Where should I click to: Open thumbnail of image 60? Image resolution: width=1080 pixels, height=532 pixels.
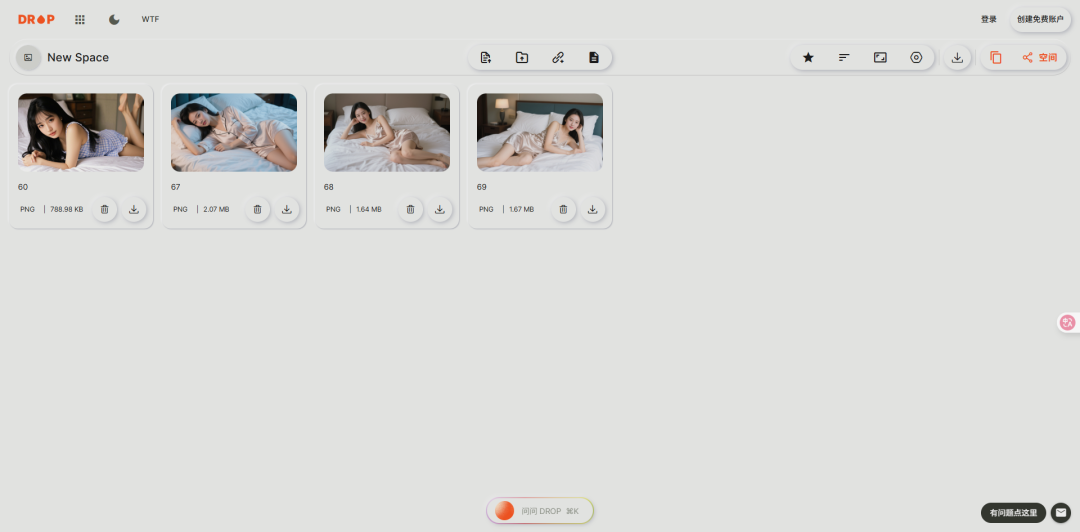click(81, 132)
